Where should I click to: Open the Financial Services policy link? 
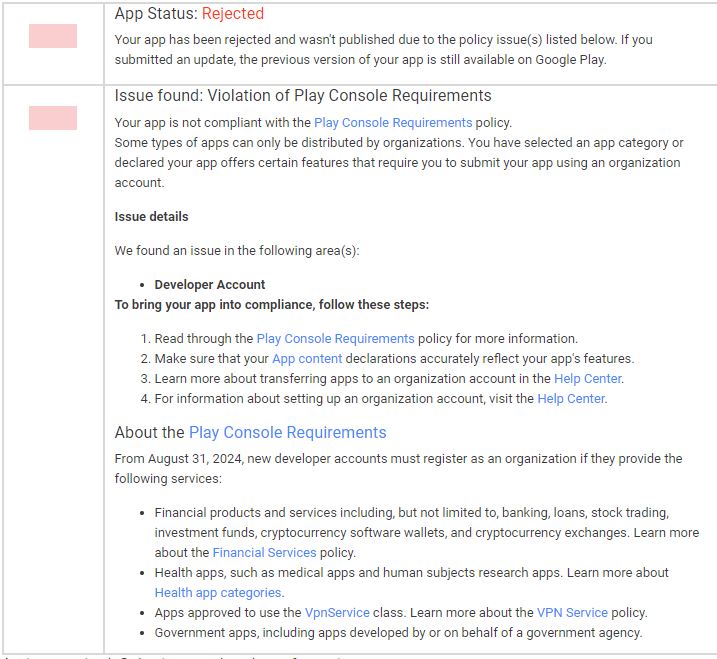[x=264, y=552]
